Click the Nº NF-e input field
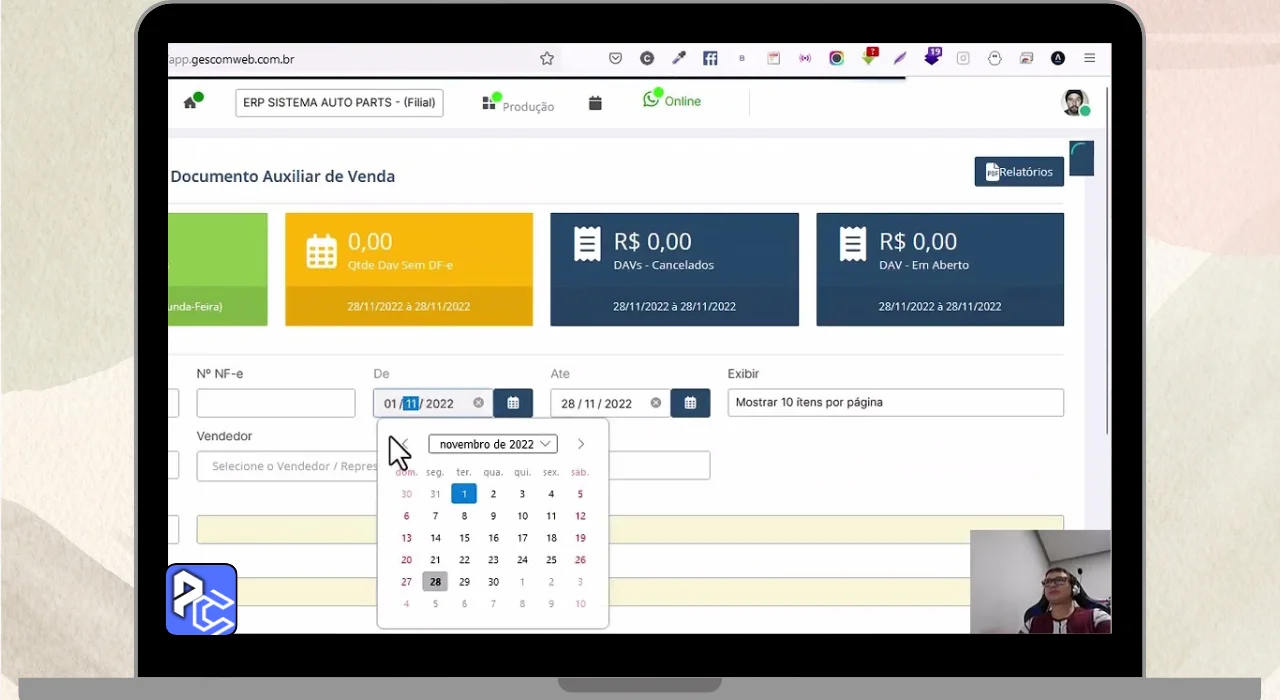Screen dimensions: 1280x700 point(276,403)
